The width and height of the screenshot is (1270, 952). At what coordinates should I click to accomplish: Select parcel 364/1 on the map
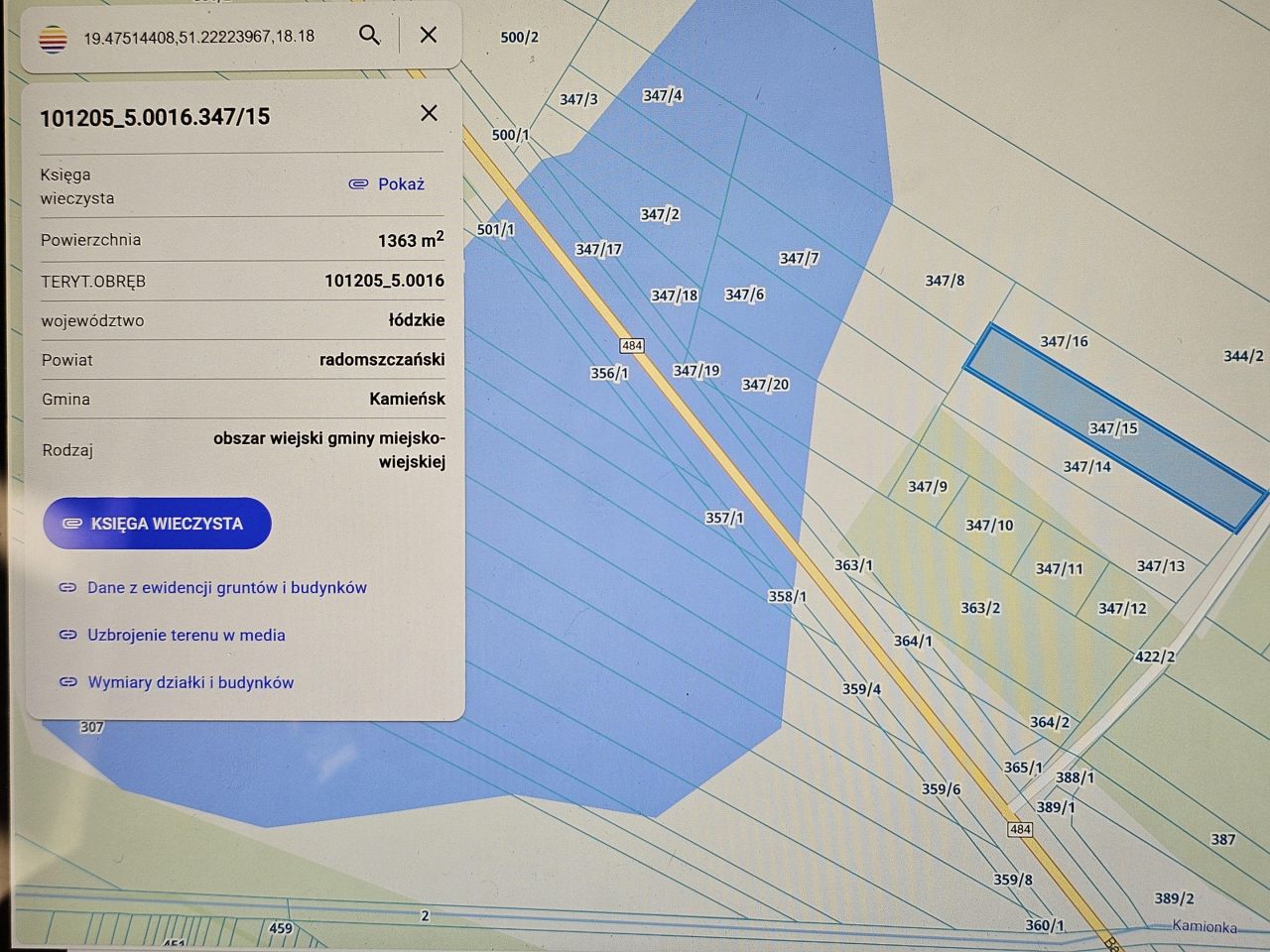[x=913, y=642]
